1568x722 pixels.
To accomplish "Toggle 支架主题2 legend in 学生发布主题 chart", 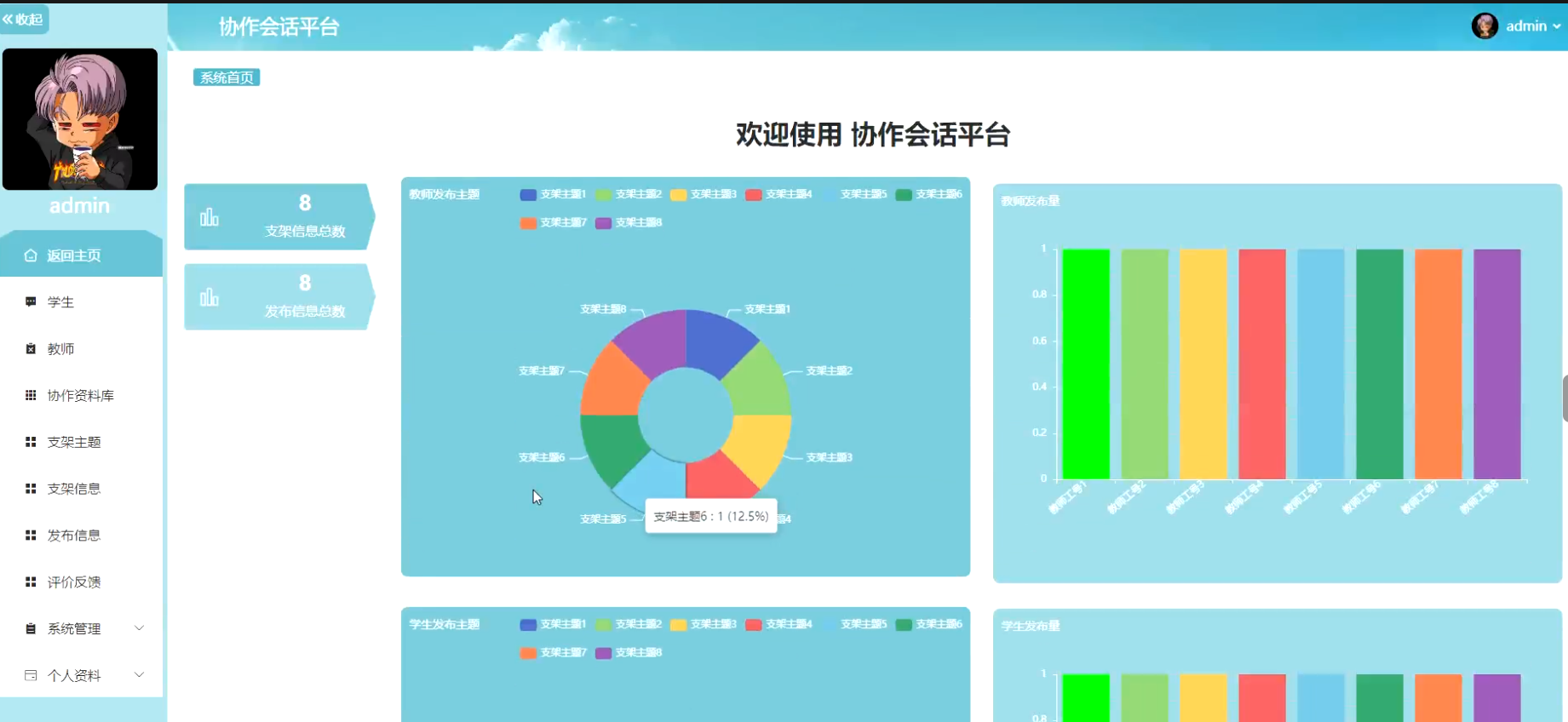I will tap(629, 624).
